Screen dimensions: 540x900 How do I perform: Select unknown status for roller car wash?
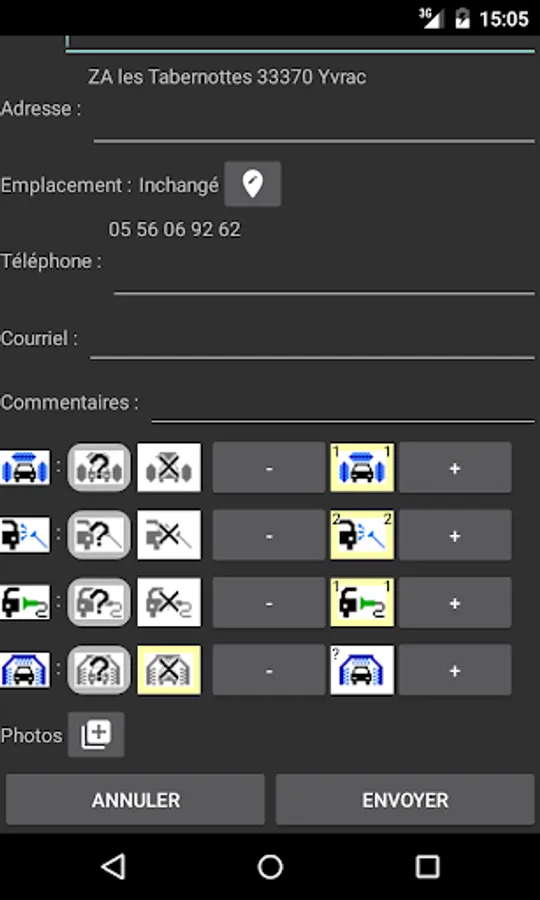pos(99,467)
